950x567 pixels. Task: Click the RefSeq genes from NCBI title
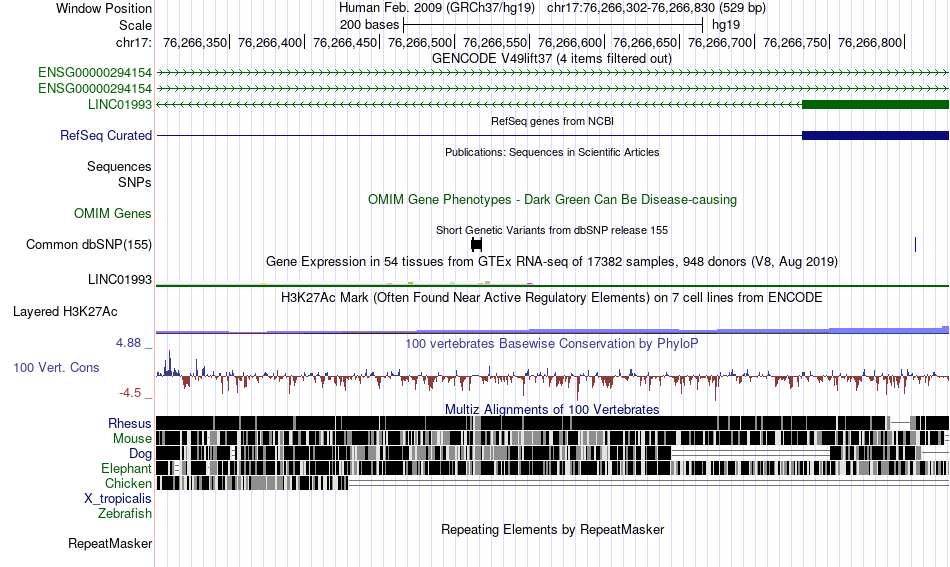pyautogui.click(x=552, y=121)
